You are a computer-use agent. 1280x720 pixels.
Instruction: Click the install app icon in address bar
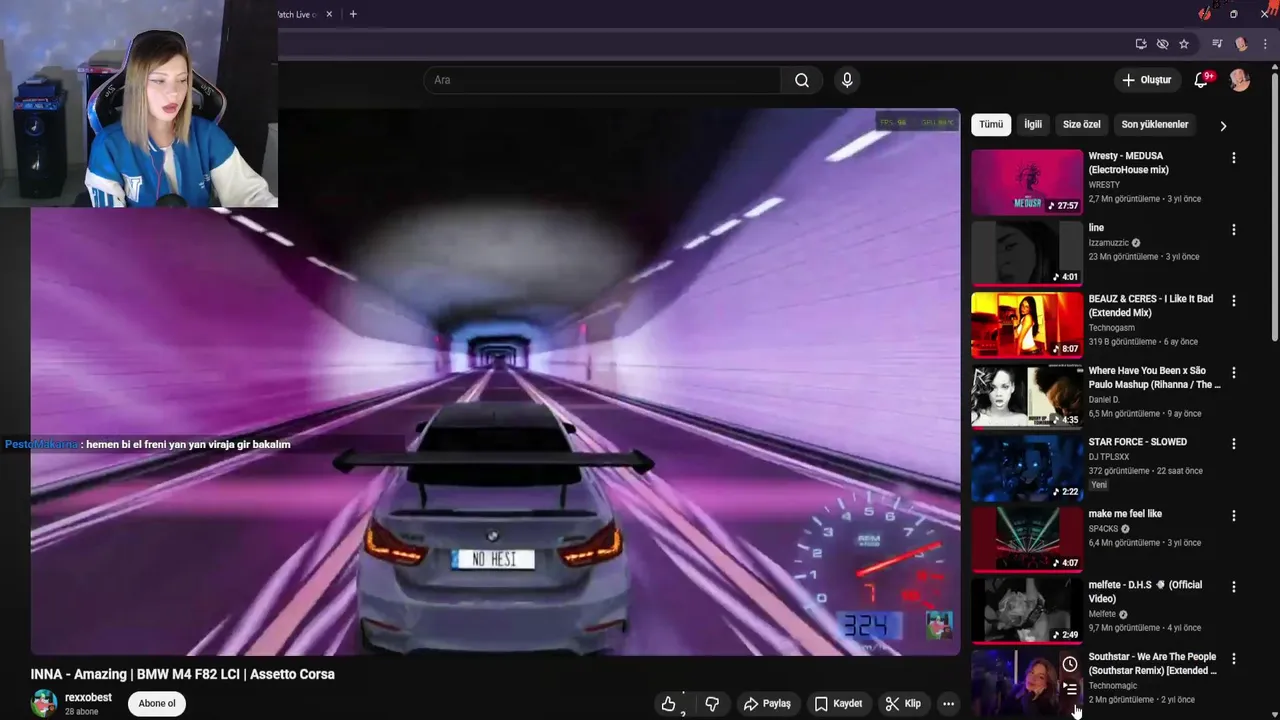1141,44
